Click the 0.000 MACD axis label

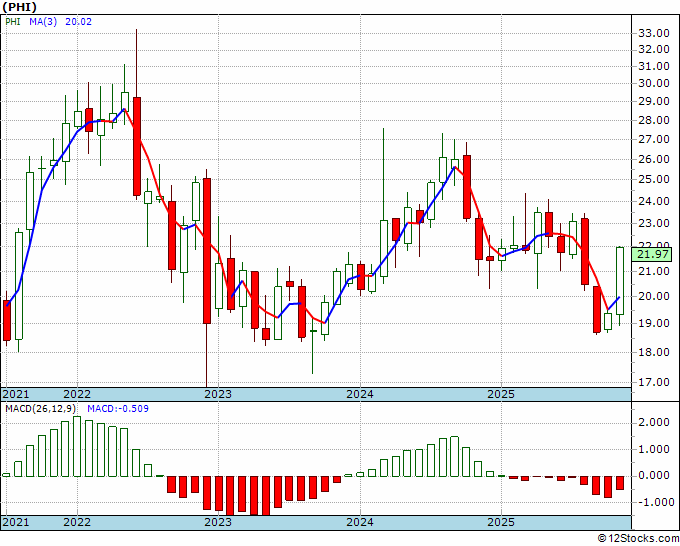point(654,476)
